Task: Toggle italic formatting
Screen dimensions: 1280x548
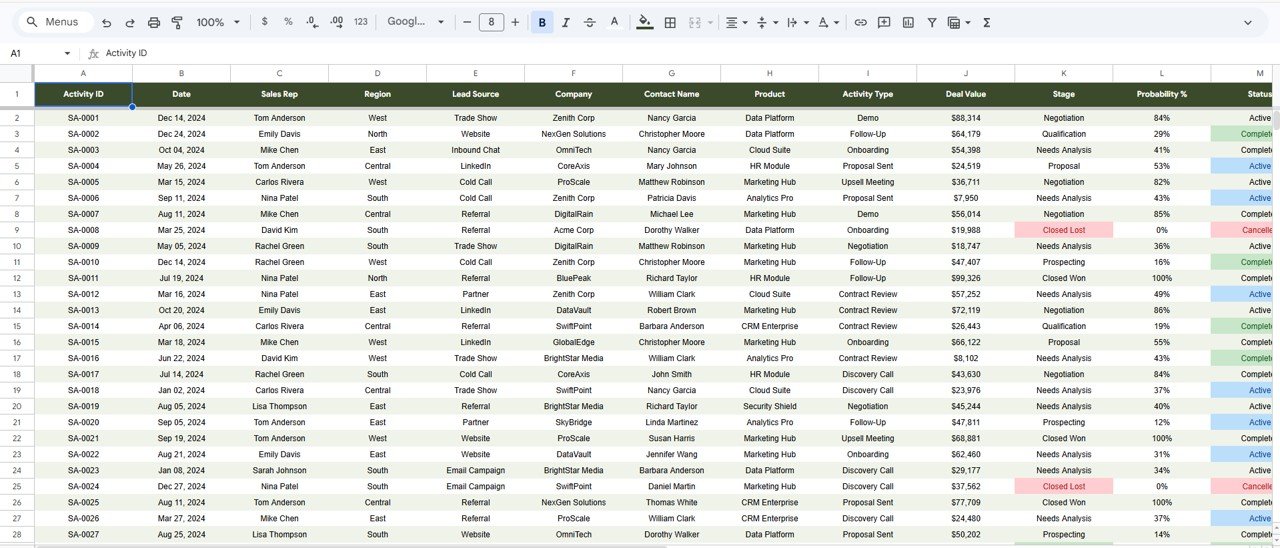Action: 566,22
